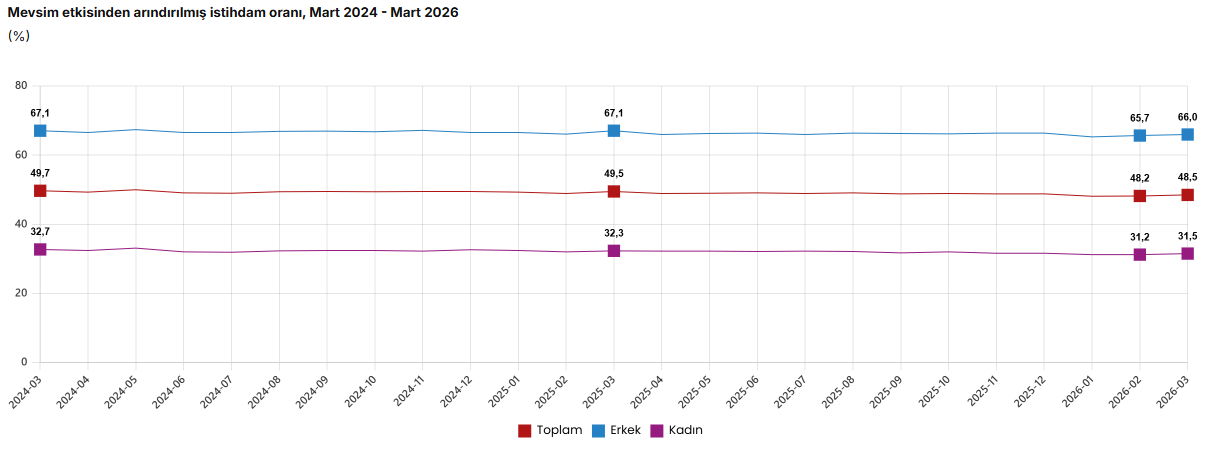
Task: Click the Erkek 67,1 marker at 2024-03
Action: [40, 131]
